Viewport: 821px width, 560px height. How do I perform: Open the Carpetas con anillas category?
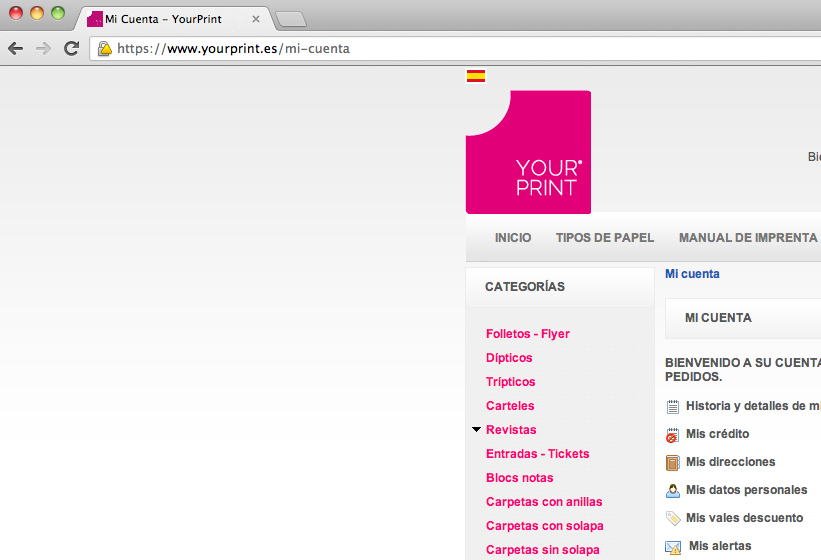pos(544,502)
